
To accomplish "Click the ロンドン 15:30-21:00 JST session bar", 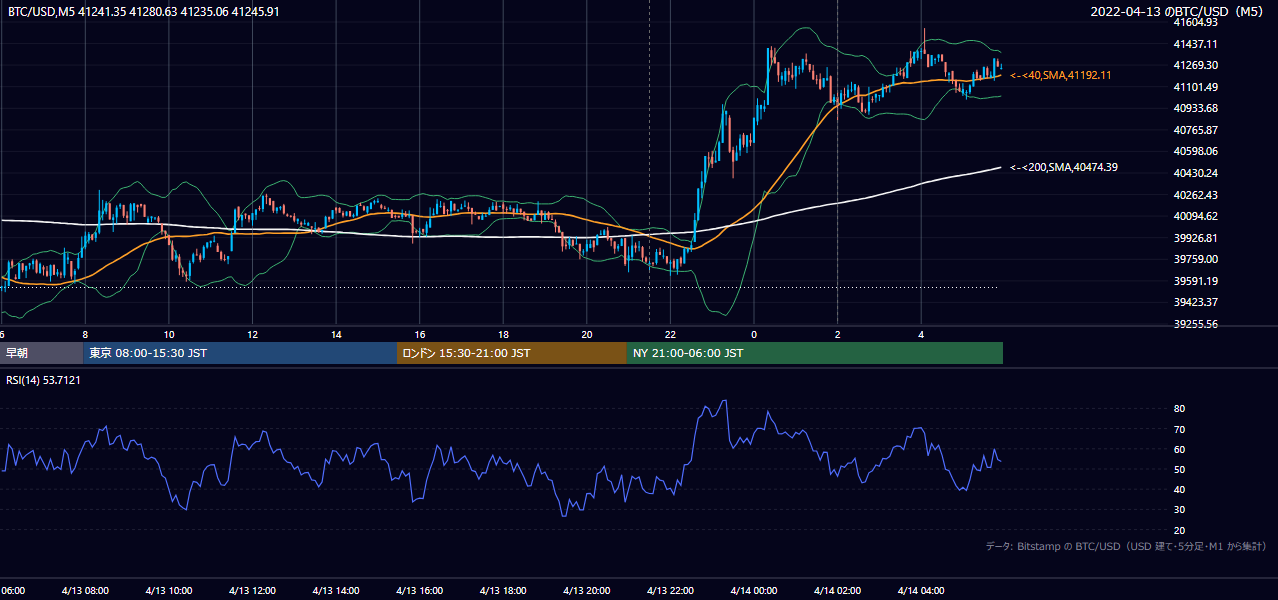I will [512, 353].
